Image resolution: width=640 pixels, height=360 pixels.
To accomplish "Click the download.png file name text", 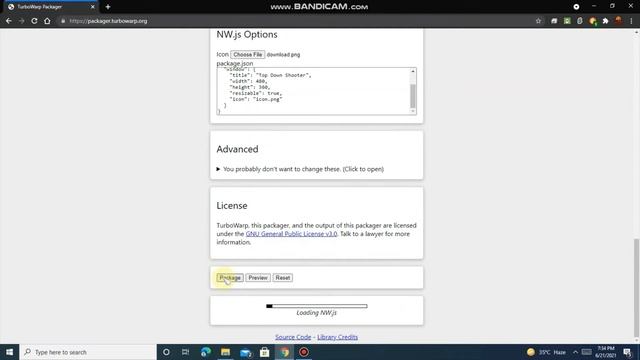I will point(283,55).
